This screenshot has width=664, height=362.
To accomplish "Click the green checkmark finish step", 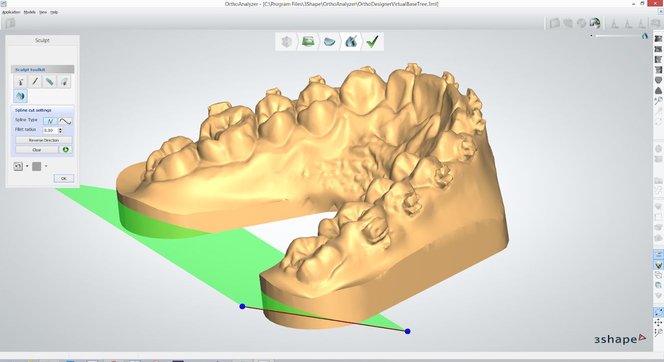I will coord(372,41).
